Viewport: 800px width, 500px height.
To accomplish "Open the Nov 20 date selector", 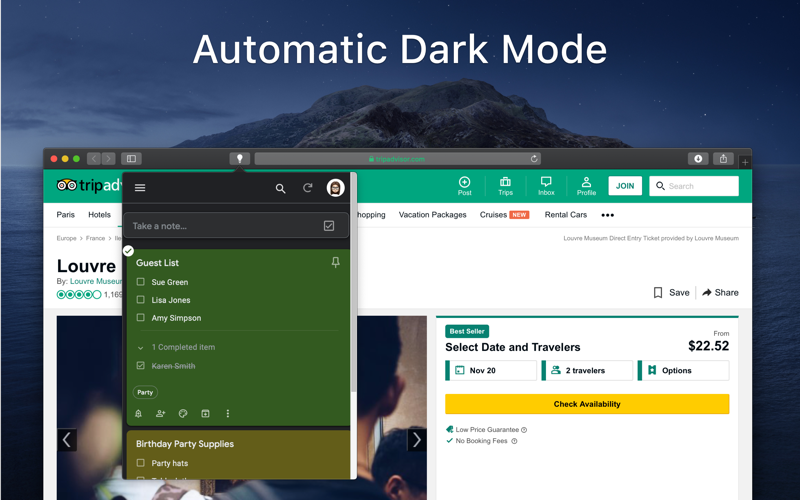I will coord(491,370).
